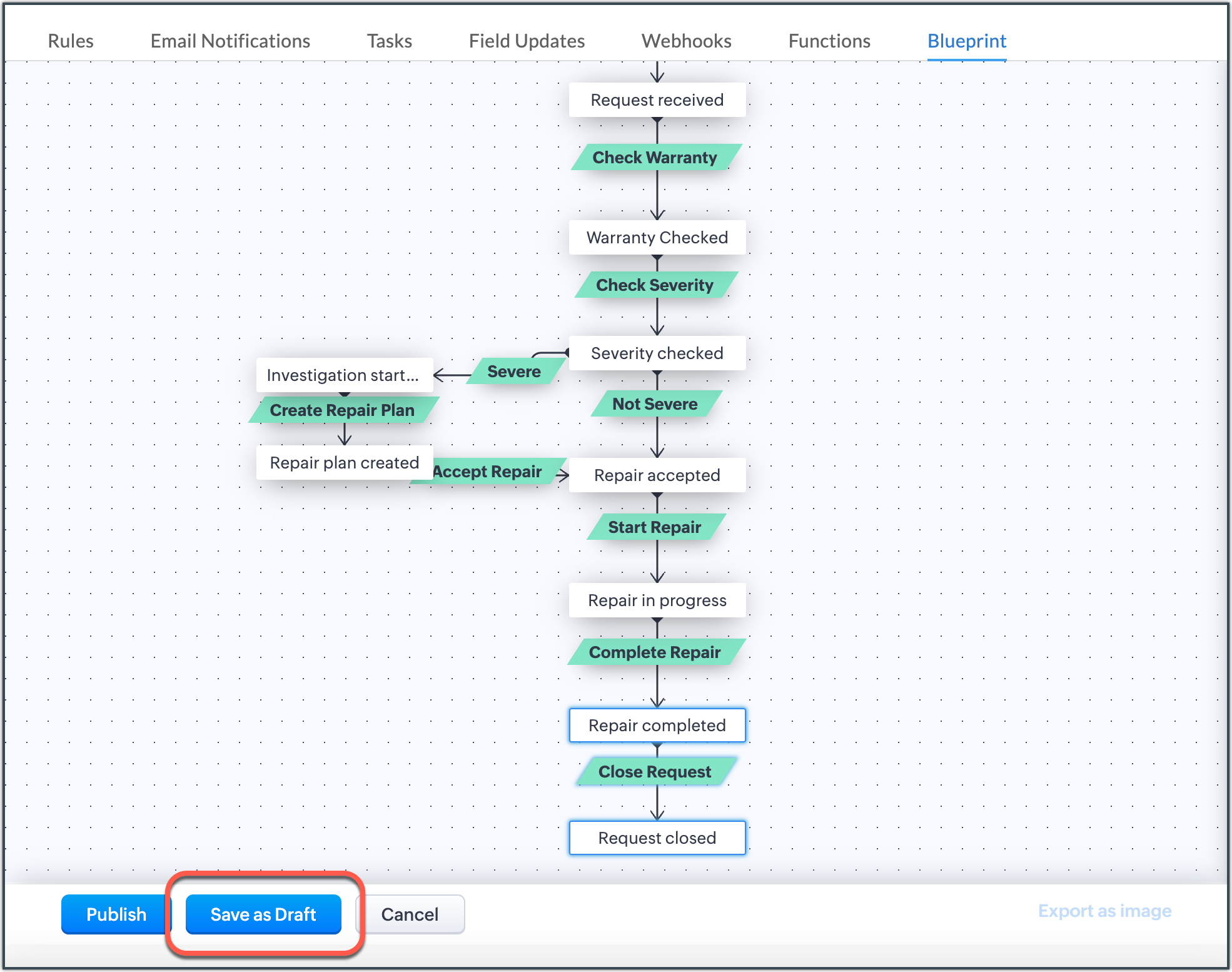
Task: Click Save as Draft button
Action: 263,914
